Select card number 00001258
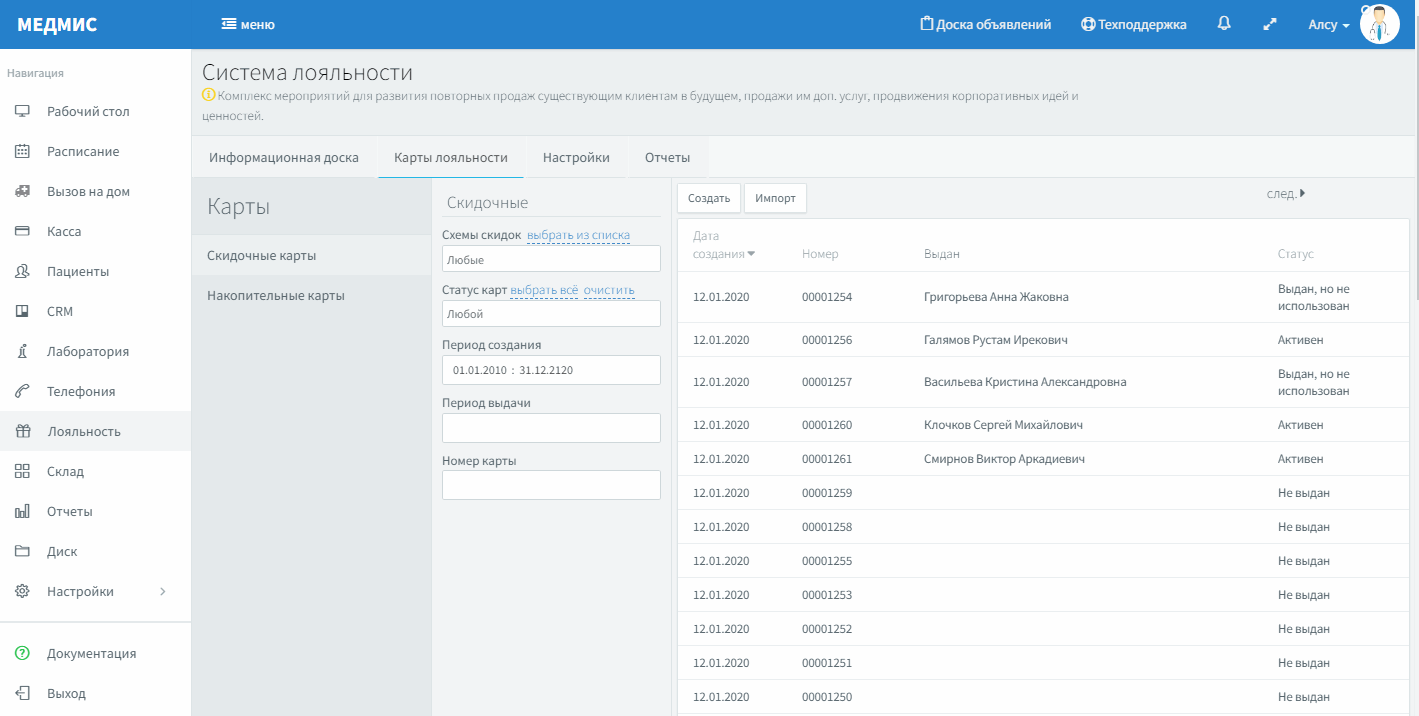 pyautogui.click(x=827, y=527)
